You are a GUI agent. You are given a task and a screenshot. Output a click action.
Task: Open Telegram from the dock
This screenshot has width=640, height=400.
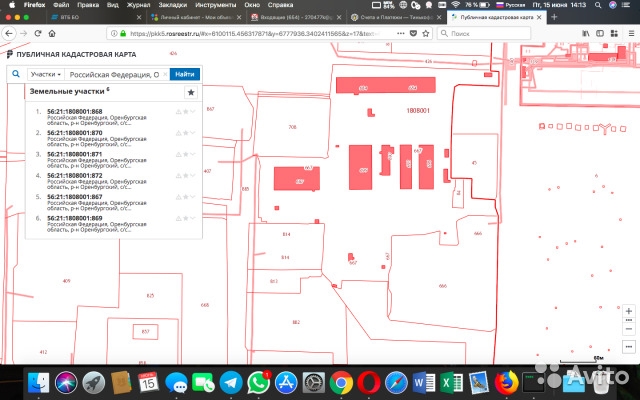pyautogui.click(x=230, y=381)
